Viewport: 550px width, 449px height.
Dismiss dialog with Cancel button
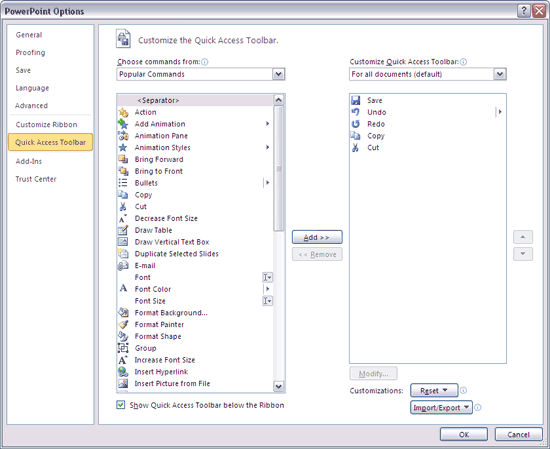[x=518, y=434]
